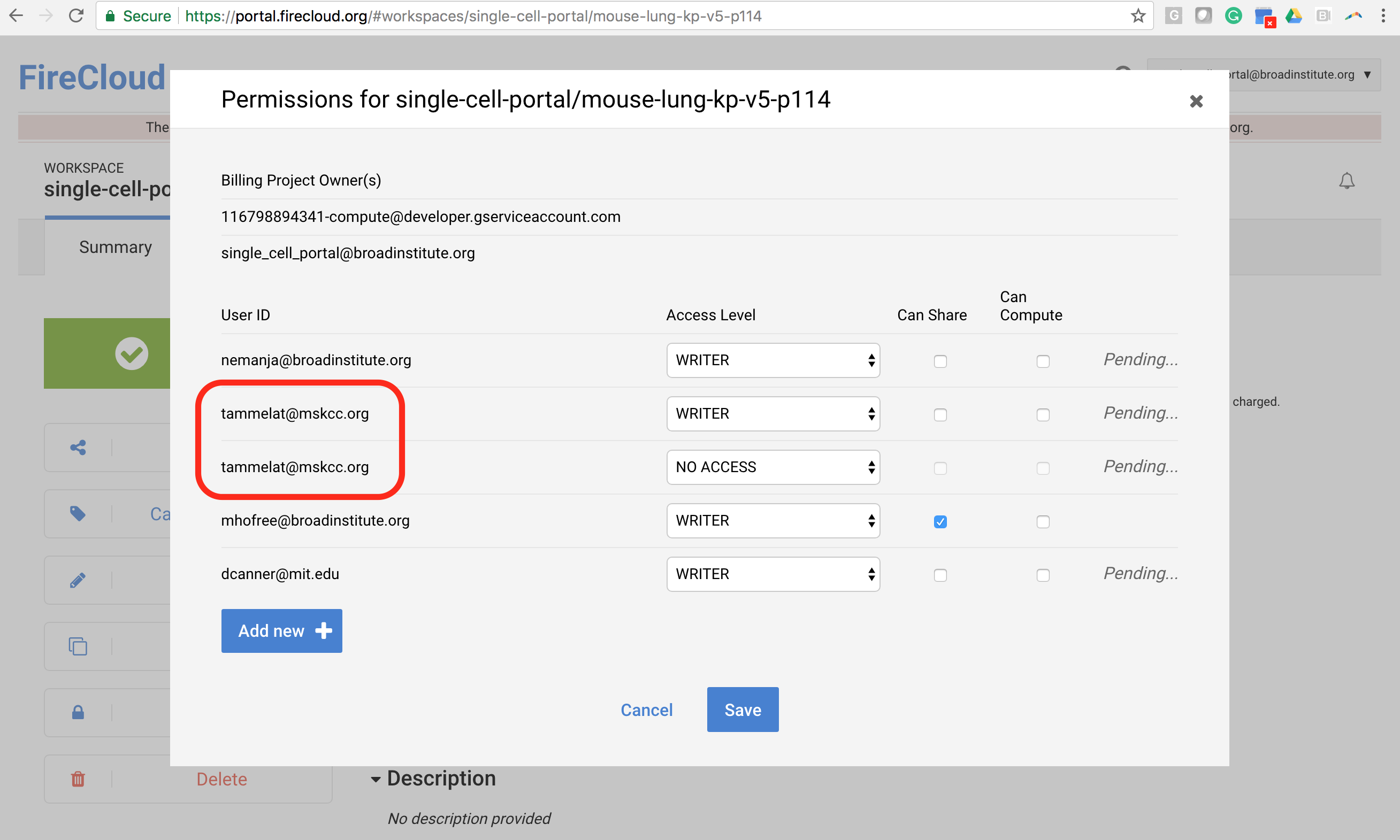Close the Permissions dialog with X

(1196, 101)
